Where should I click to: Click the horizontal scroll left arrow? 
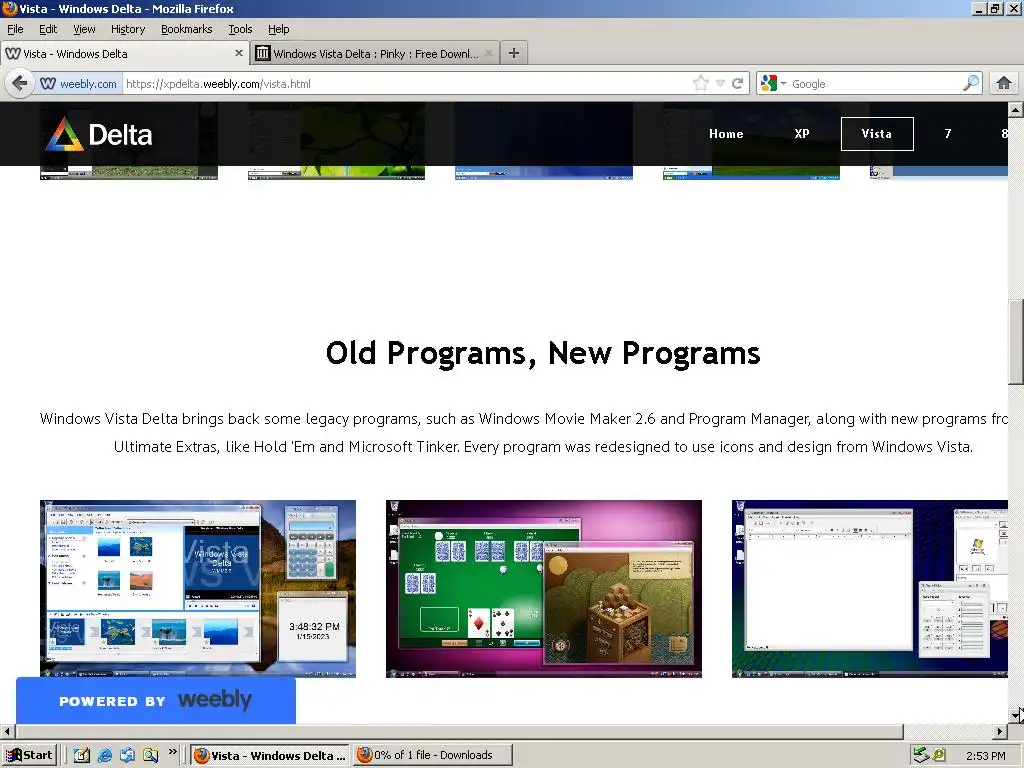click(x=7, y=731)
